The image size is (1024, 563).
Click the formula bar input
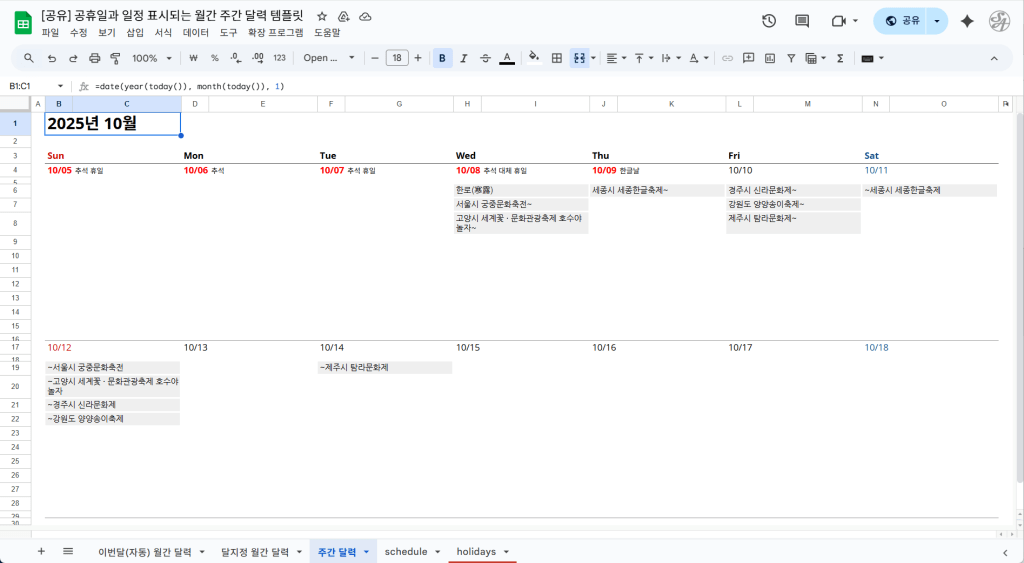click(x=500, y=86)
